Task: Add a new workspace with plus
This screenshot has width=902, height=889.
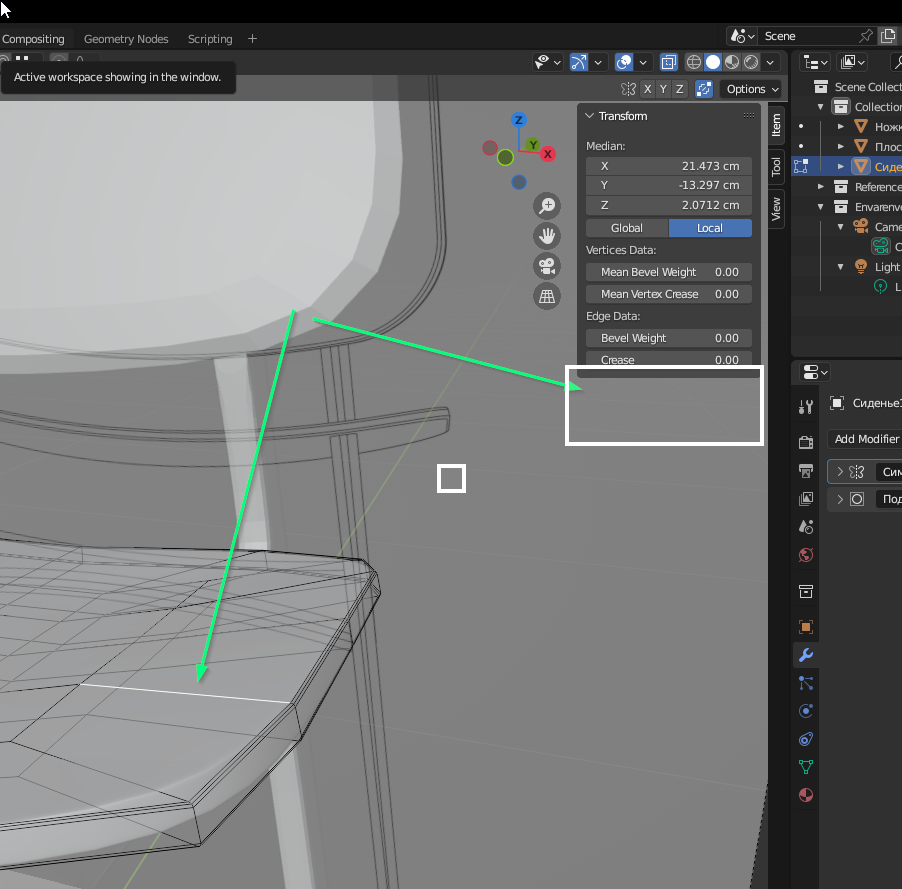Action: click(253, 39)
